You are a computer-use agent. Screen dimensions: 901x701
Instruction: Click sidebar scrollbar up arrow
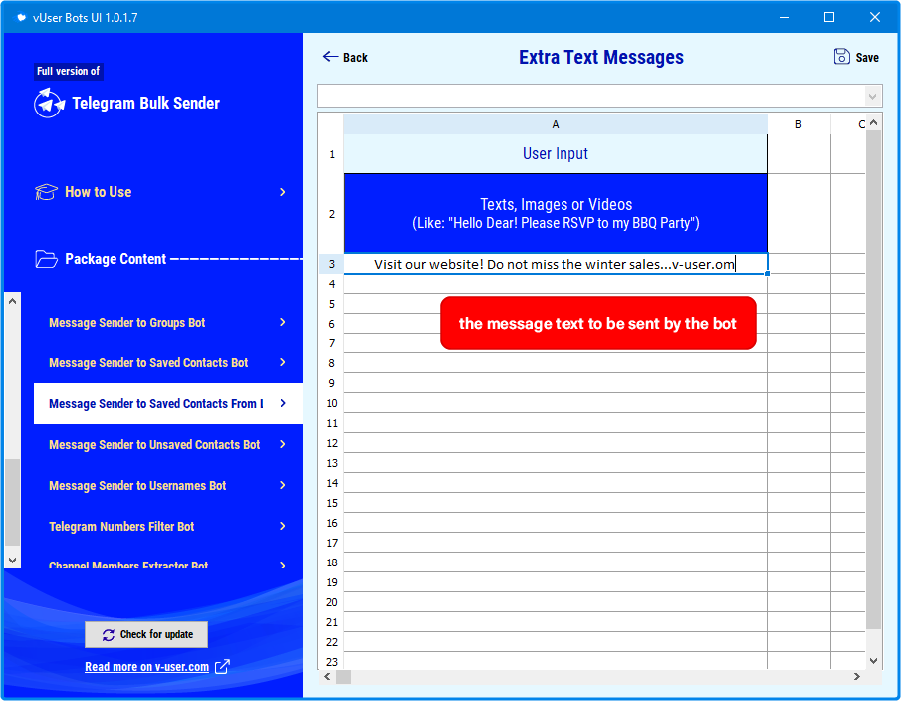[x=13, y=301]
